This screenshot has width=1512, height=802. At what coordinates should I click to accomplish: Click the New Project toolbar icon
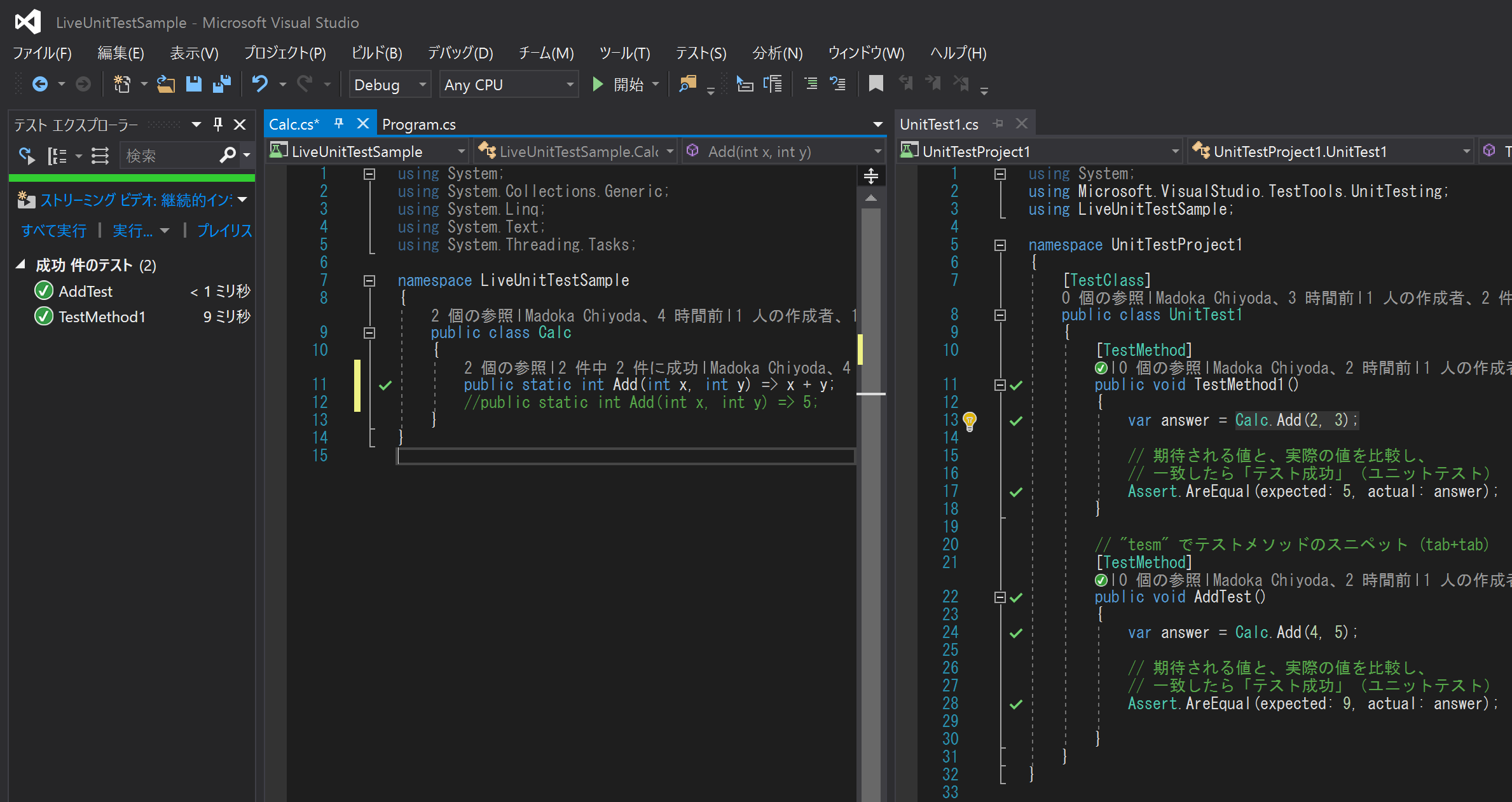[x=121, y=84]
